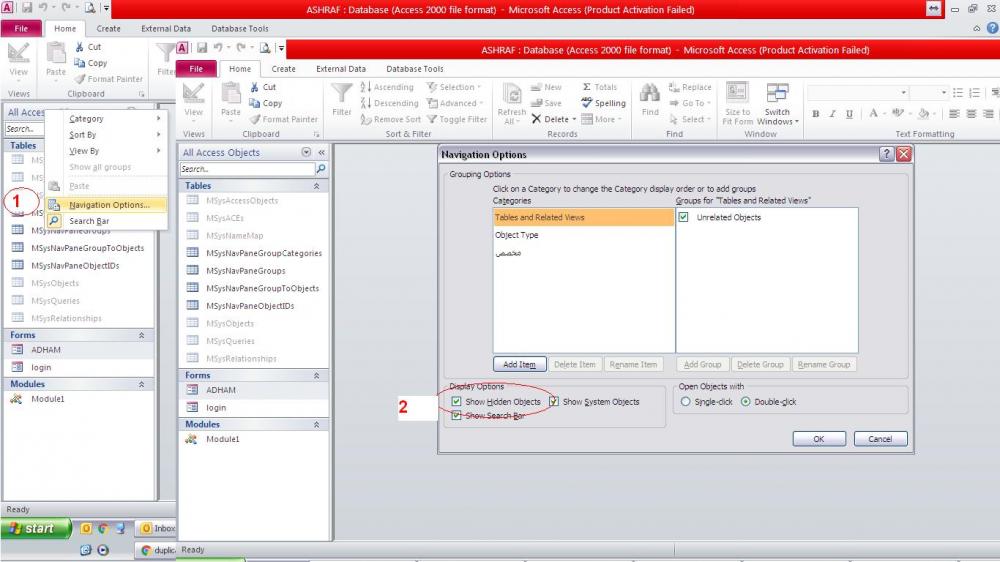This screenshot has width=1000, height=562.
Task: Toggle the Show Search Bar checkbox
Action: tap(456, 415)
